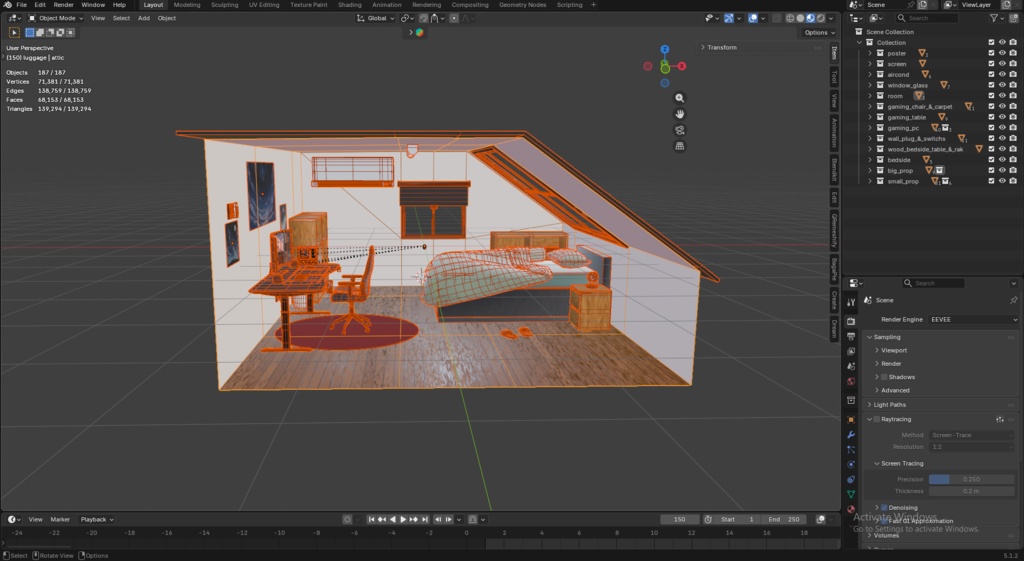The height and width of the screenshot is (561, 1024).
Task: Open the Playback dropdown in timeline
Action: 97,520
